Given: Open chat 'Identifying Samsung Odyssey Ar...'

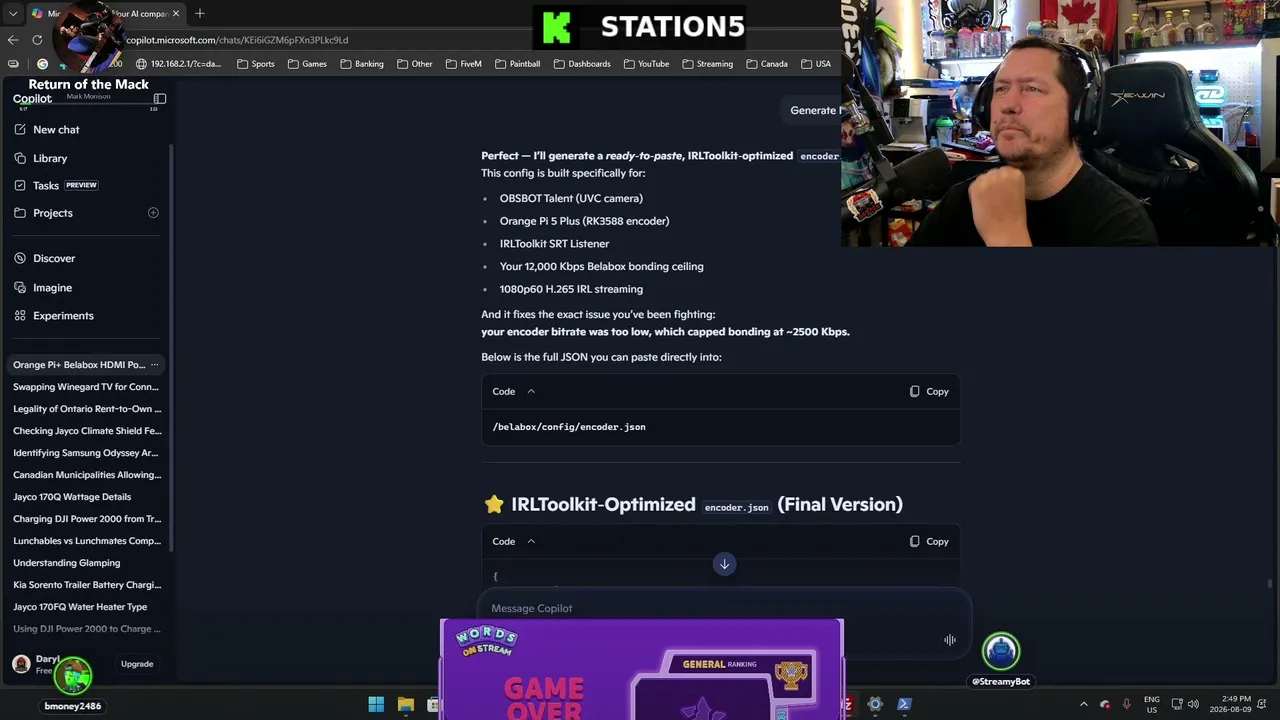Looking at the screenshot, I should click(86, 453).
